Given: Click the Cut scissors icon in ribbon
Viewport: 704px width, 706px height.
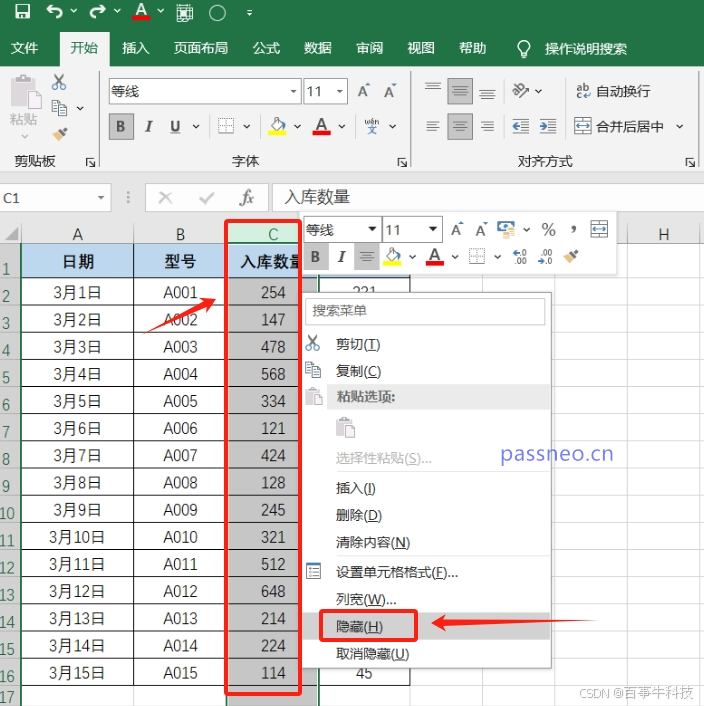Looking at the screenshot, I should tap(59, 82).
